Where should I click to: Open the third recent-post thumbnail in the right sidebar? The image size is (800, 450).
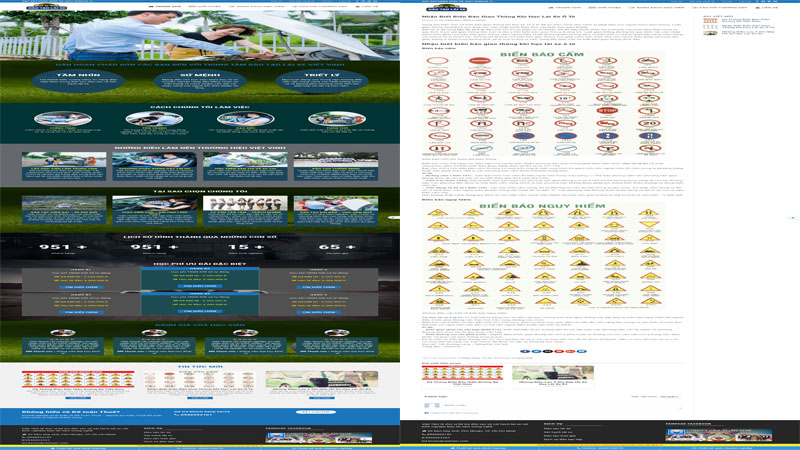coord(710,33)
